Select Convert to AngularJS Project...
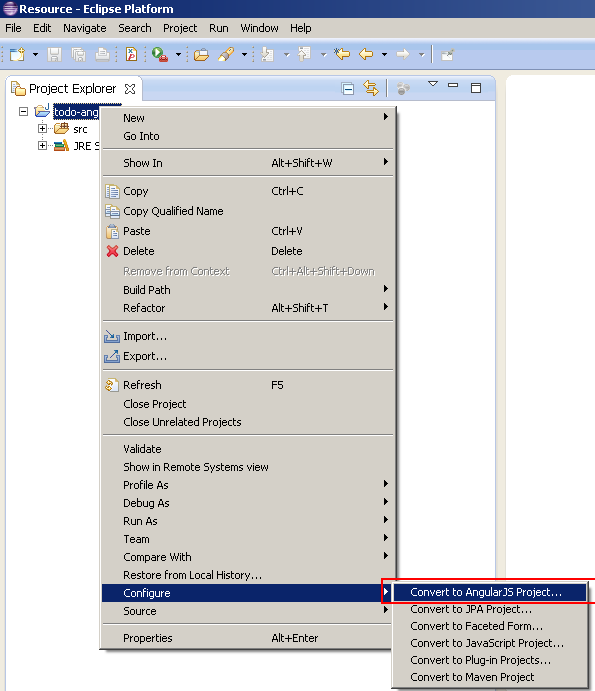The height and width of the screenshot is (691, 595). coord(490,592)
